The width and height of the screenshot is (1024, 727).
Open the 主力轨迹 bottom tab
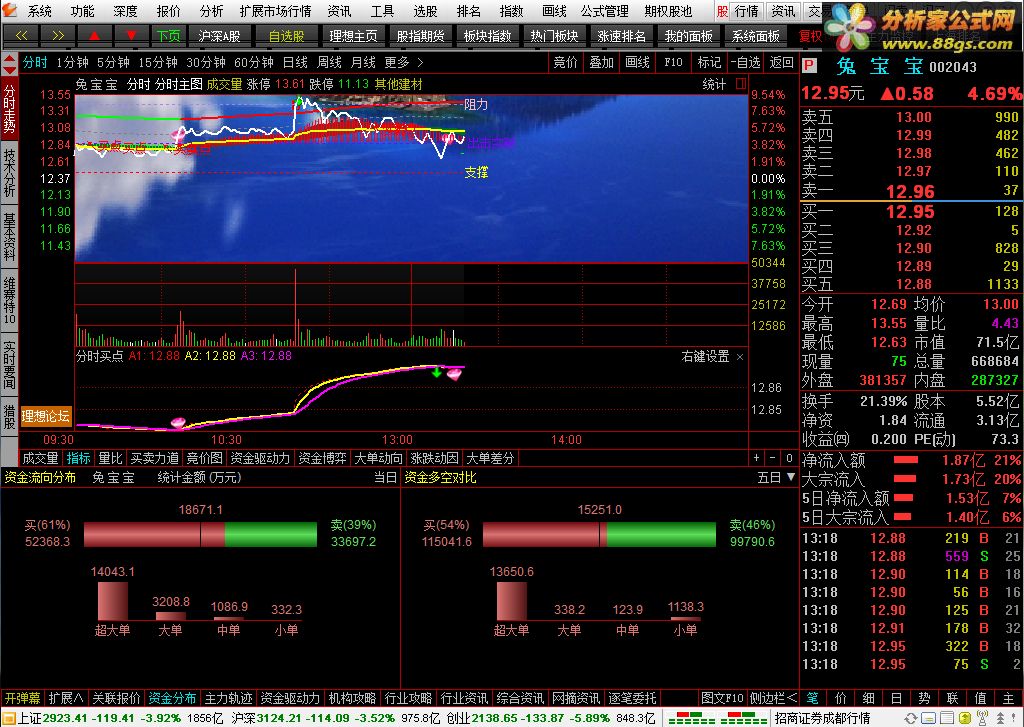228,698
